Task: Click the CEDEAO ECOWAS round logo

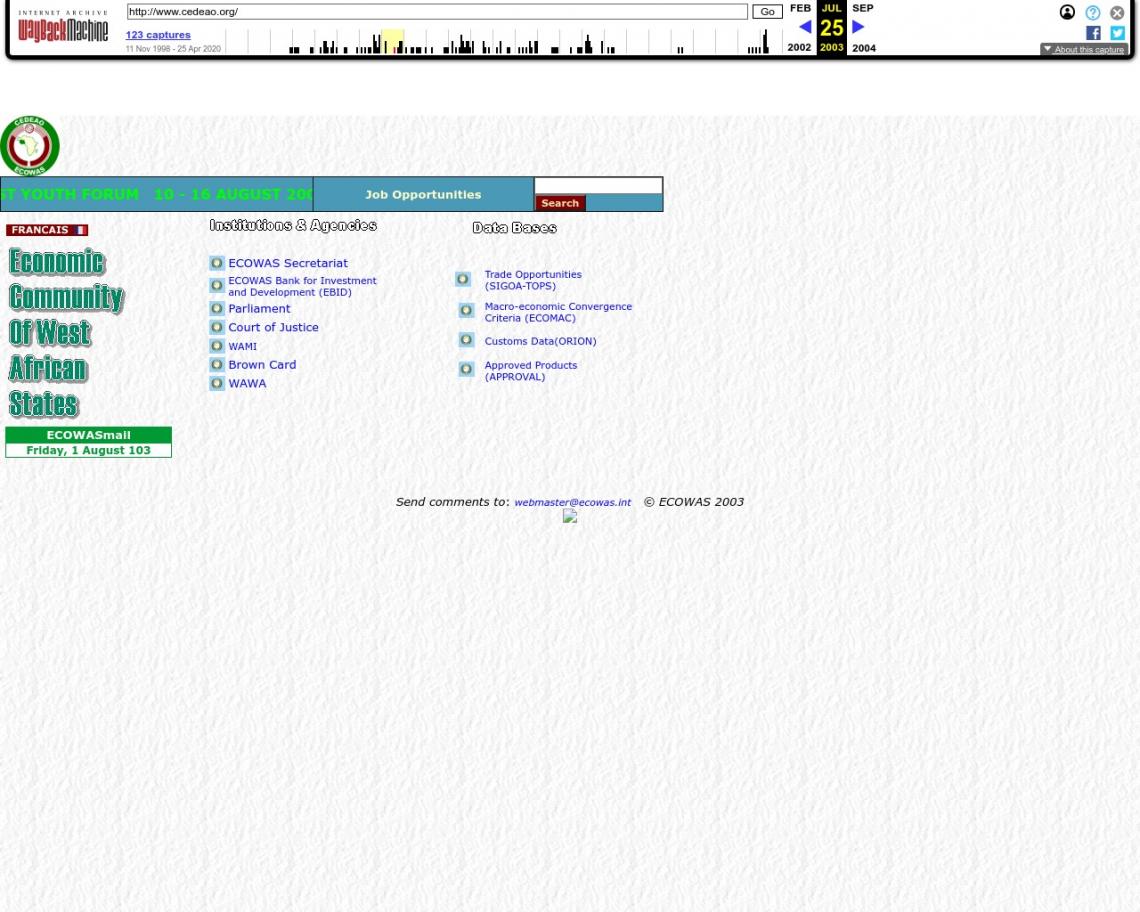Action: click(x=30, y=145)
